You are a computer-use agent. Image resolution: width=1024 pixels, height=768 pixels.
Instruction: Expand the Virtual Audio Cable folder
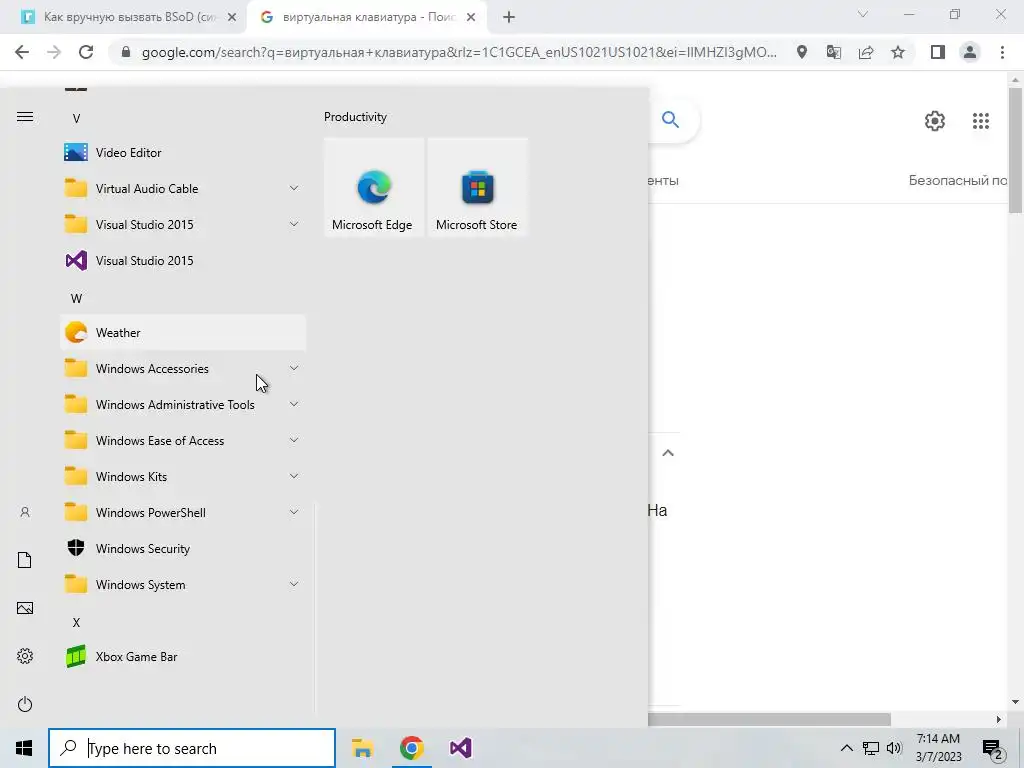point(183,188)
